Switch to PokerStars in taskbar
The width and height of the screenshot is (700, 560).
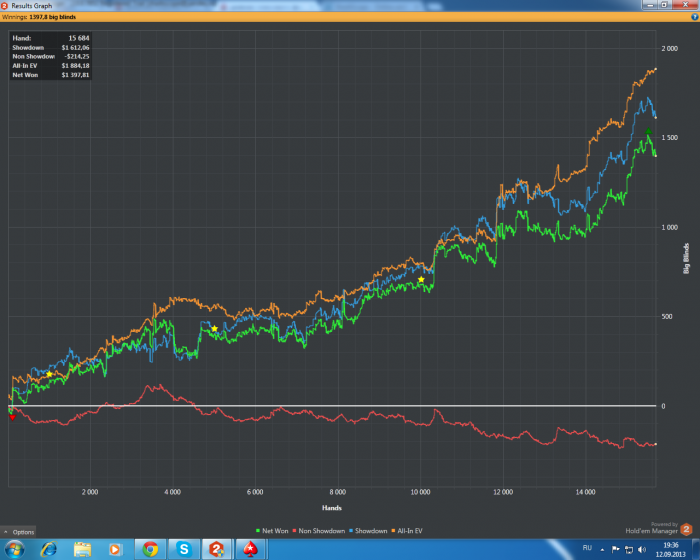coord(250,549)
